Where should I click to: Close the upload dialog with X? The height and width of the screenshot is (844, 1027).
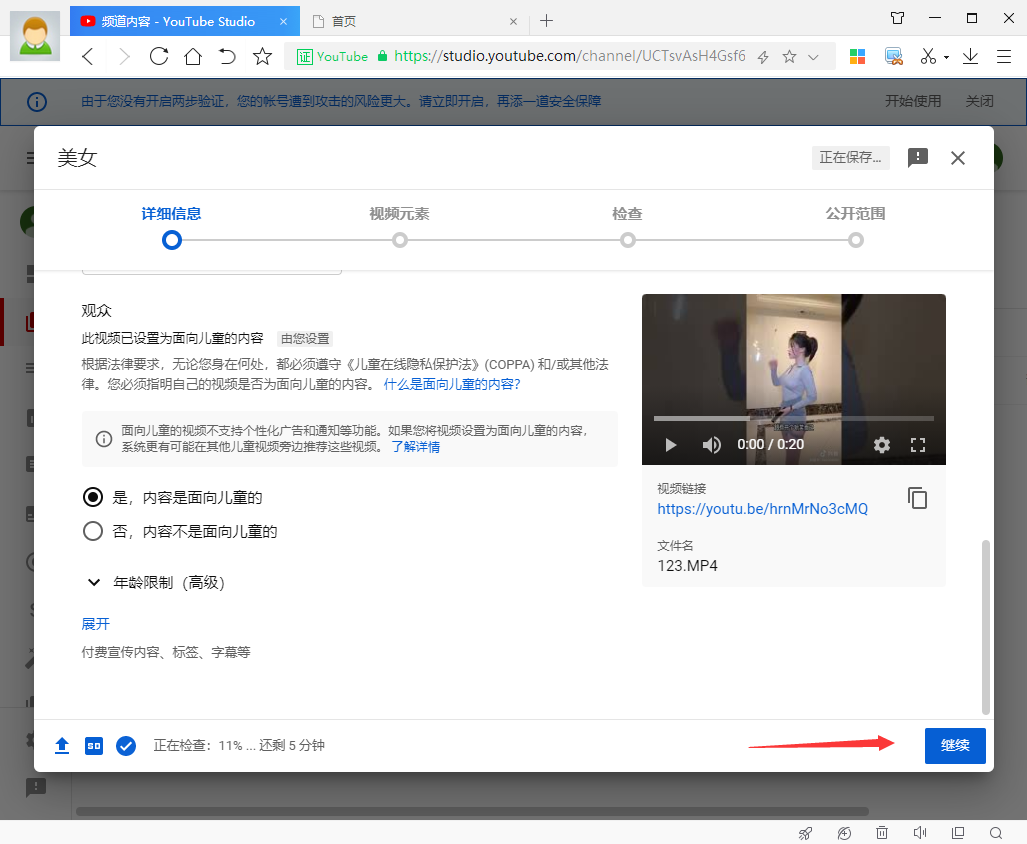958,158
